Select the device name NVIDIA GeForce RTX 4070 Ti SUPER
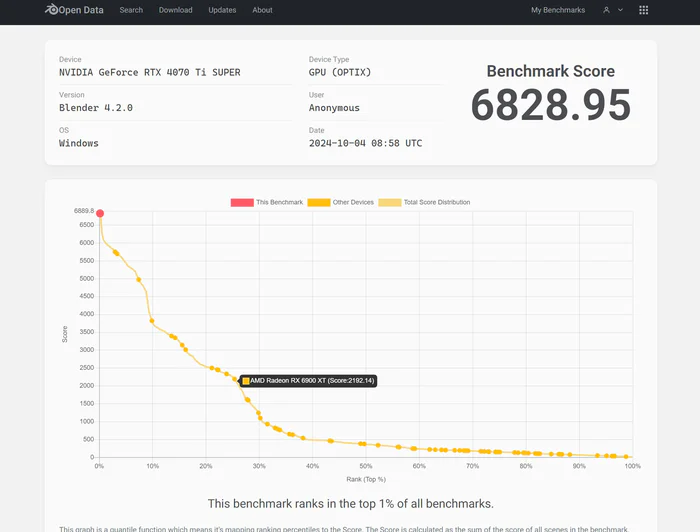This screenshot has height=532, width=700. 150,72
